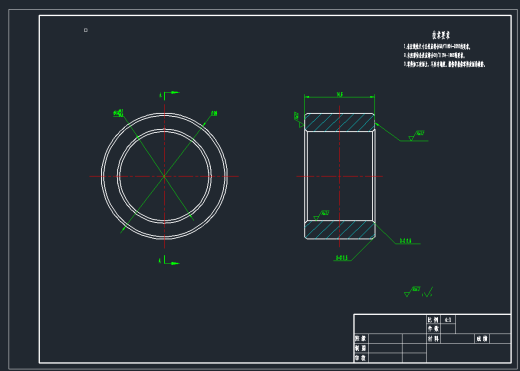
Task: Pick the roughness symbol on the section's left face
Action: [298, 120]
